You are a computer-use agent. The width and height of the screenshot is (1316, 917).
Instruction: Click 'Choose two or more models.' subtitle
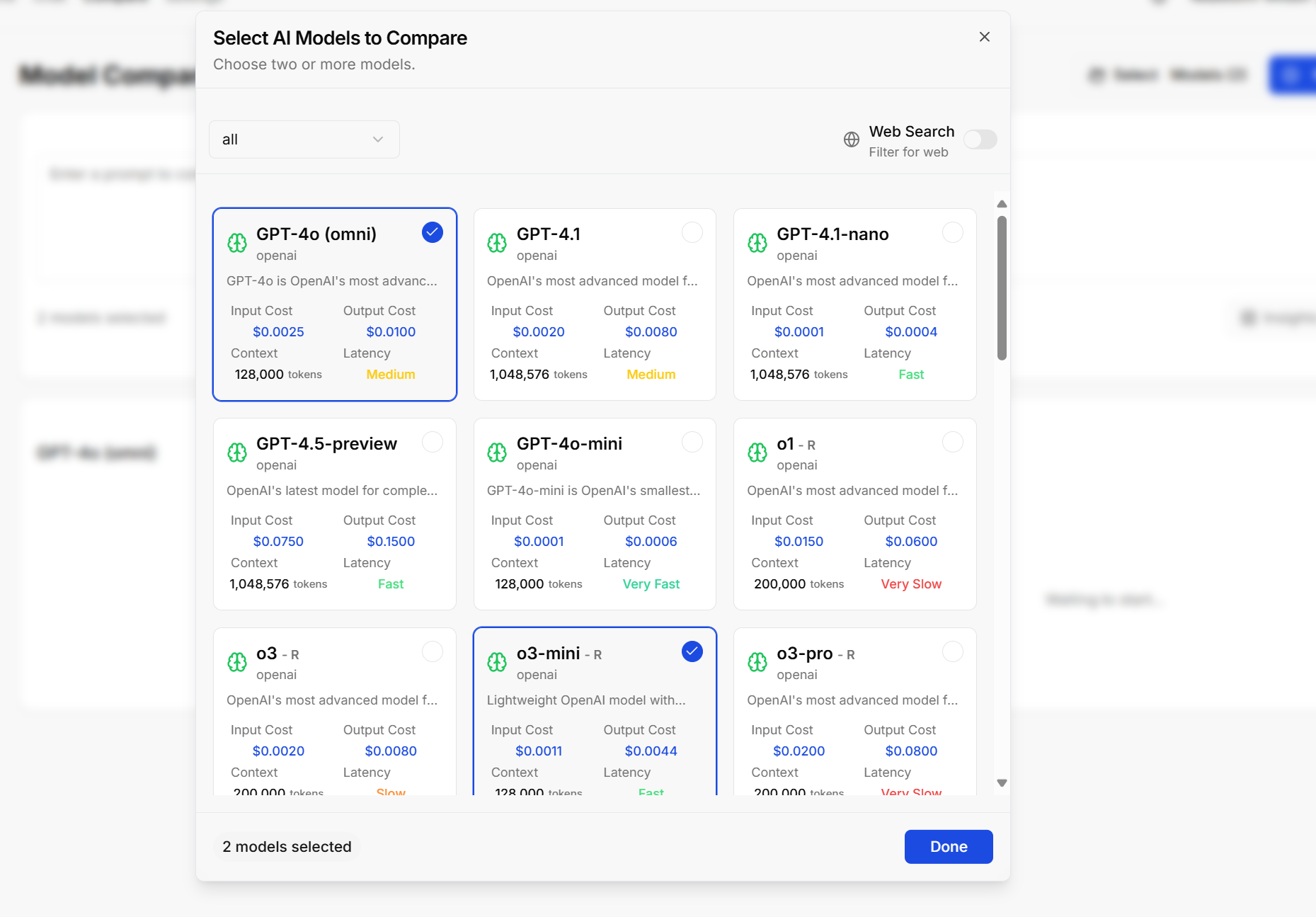pos(314,64)
